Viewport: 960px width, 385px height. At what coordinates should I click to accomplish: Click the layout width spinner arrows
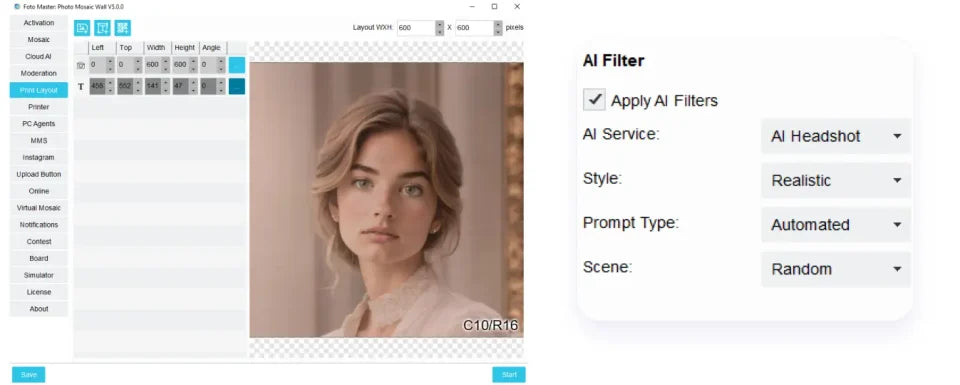(439, 28)
